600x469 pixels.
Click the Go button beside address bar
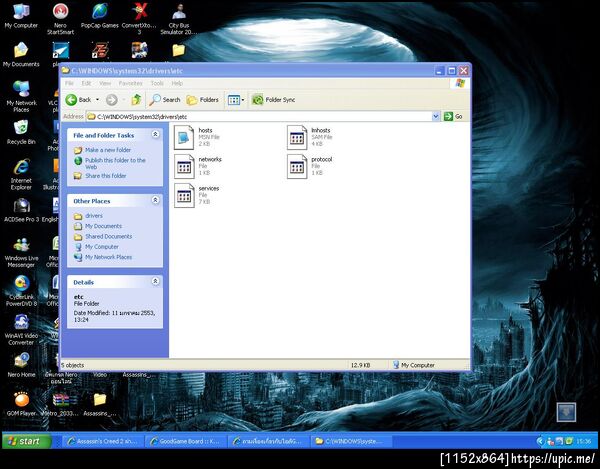(x=453, y=116)
